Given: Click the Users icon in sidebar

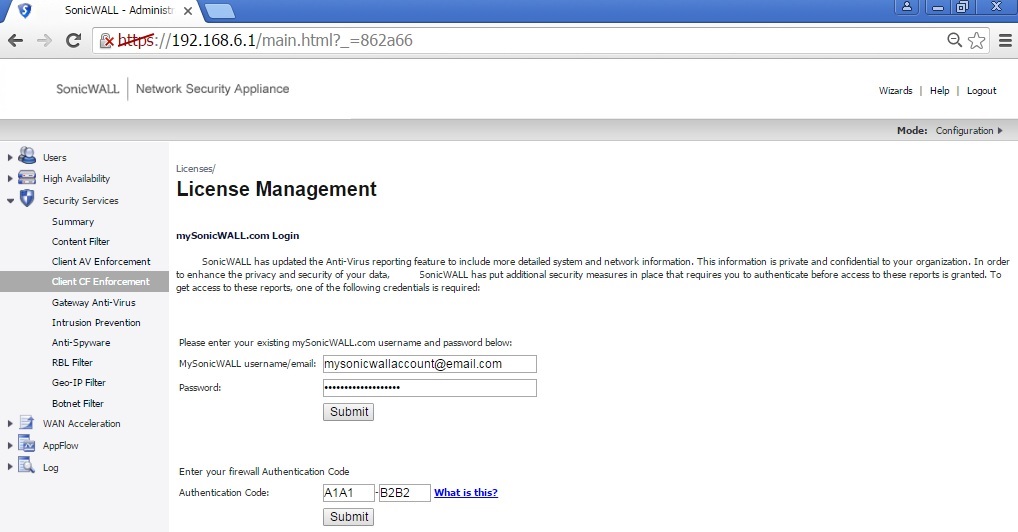Looking at the screenshot, I should click(x=28, y=156).
